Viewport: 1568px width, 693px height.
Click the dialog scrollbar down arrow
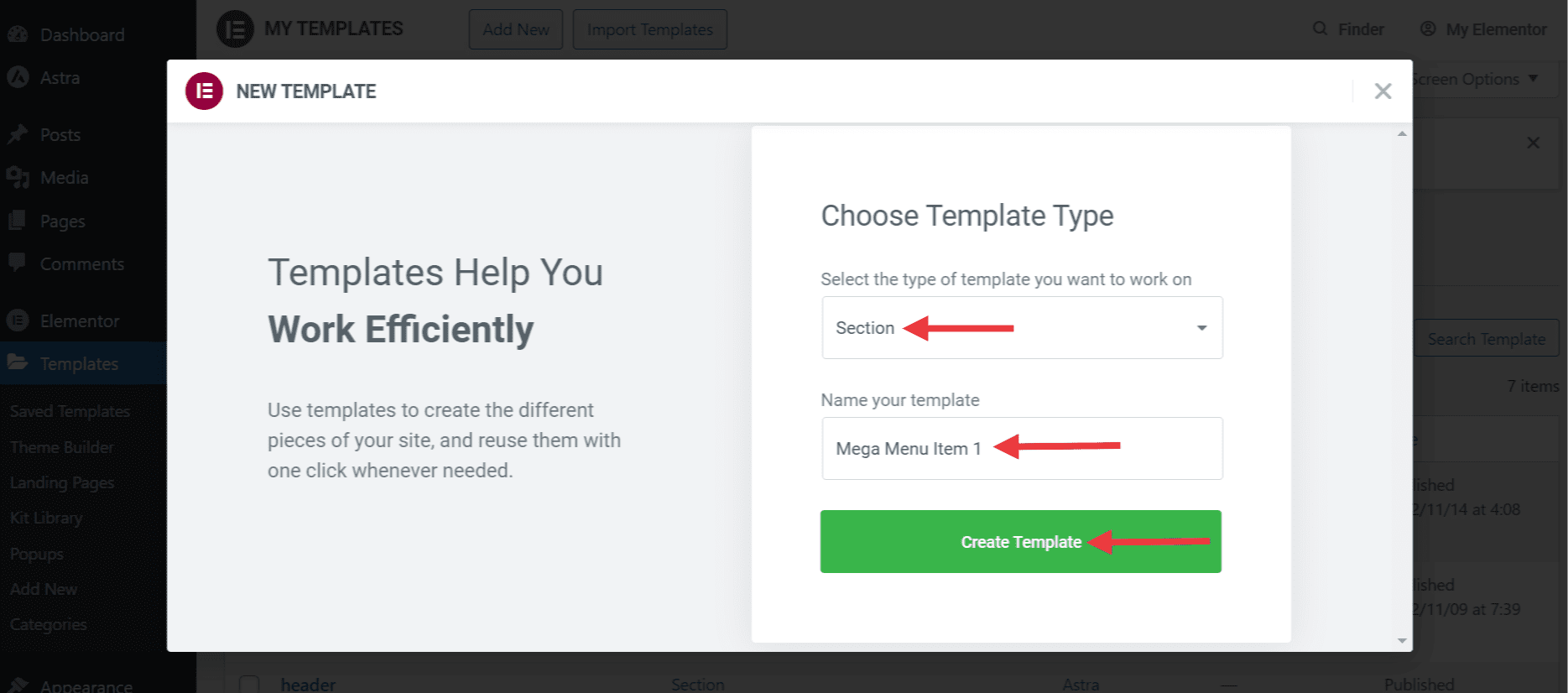click(1402, 641)
